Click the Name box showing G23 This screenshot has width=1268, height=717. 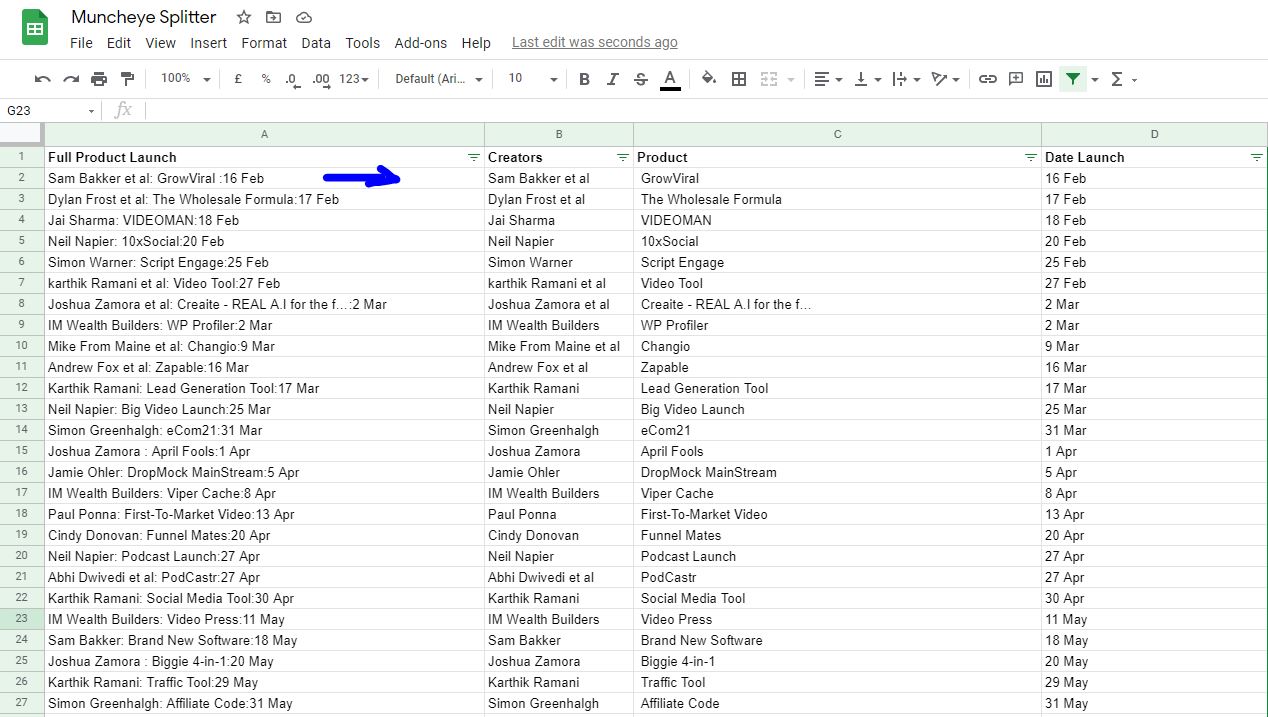50,110
